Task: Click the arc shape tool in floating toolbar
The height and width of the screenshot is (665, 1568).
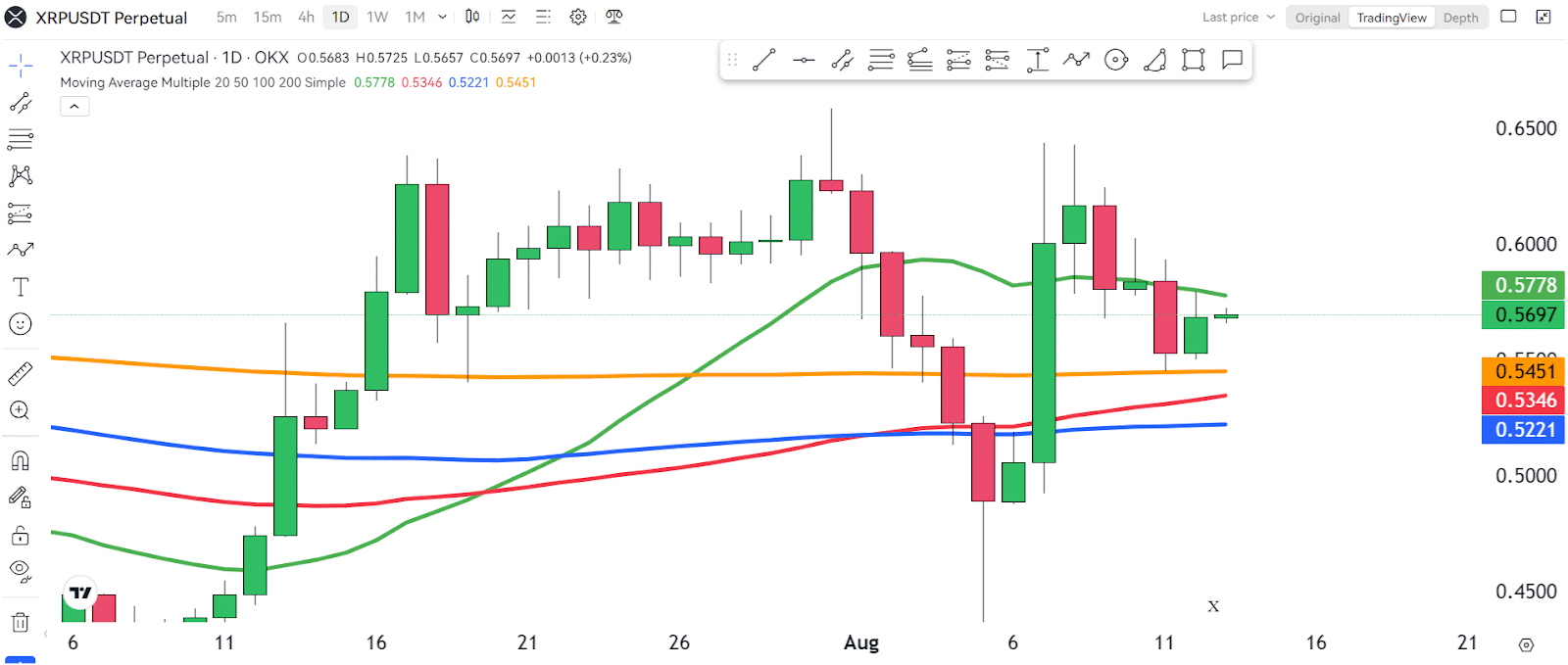Action: coord(1154,60)
